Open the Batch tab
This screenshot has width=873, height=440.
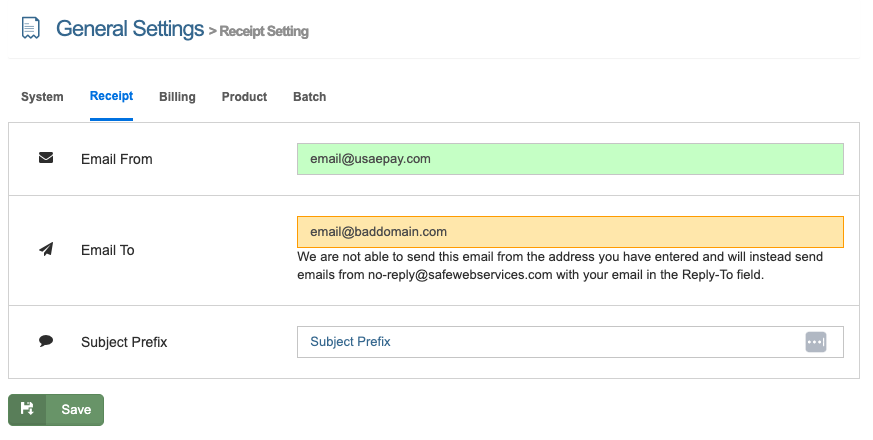(x=309, y=97)
